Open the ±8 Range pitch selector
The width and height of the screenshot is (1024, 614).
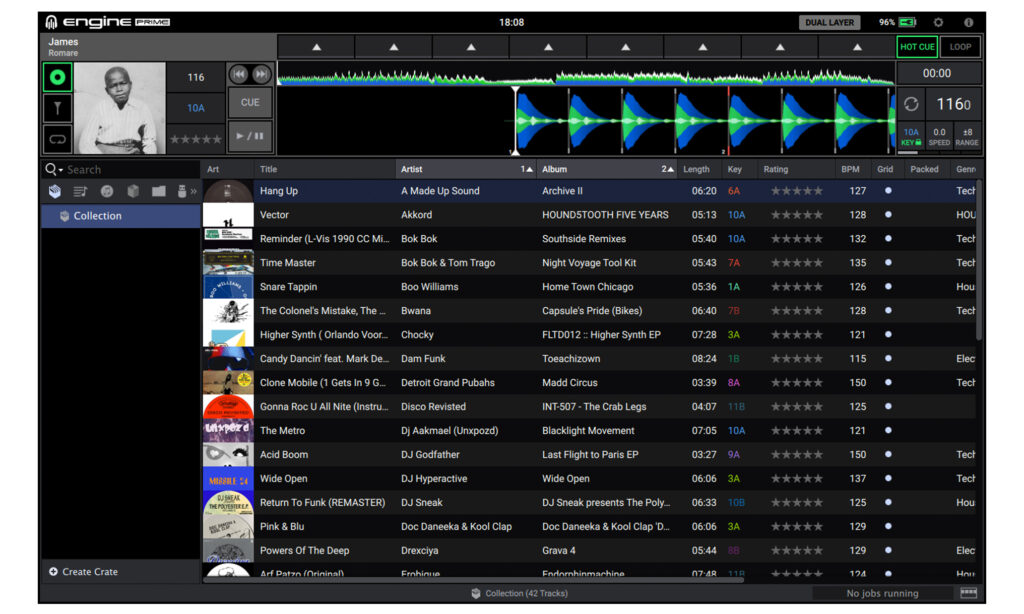click(x=967, y=137)
